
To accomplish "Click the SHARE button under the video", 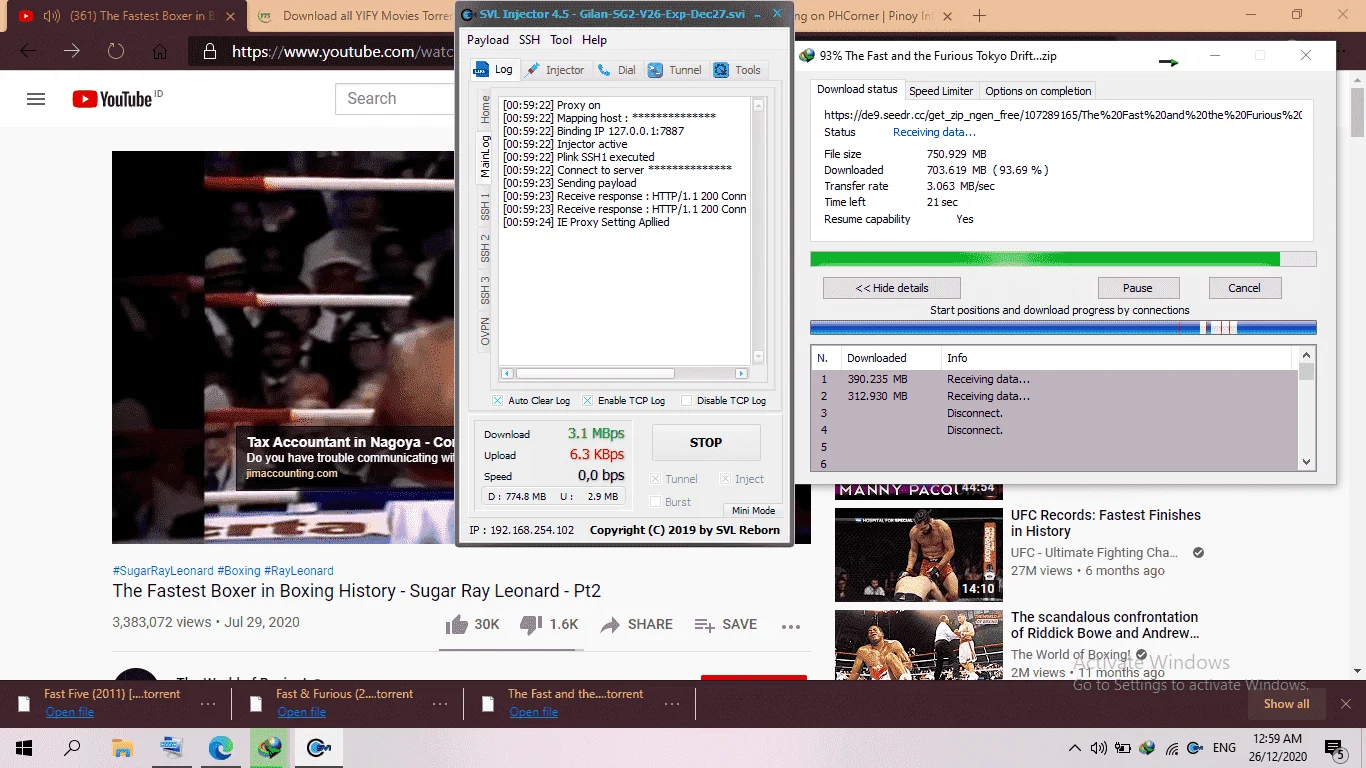I will tap(636, 624).
